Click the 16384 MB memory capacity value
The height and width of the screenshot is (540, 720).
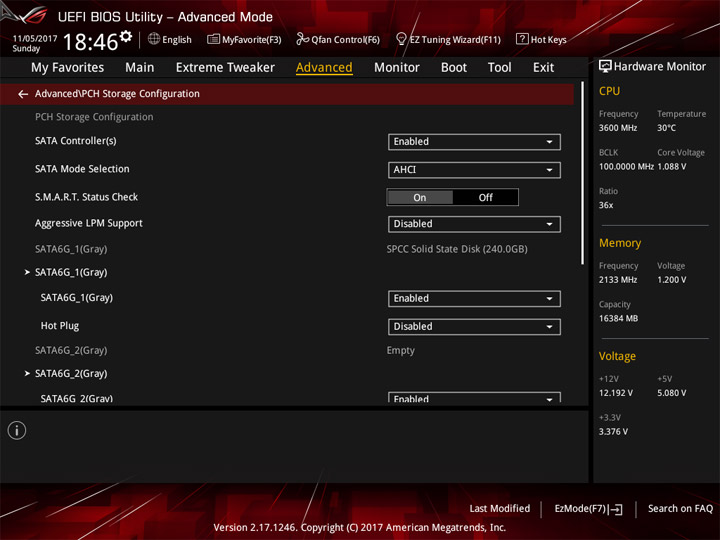point(618,318)
